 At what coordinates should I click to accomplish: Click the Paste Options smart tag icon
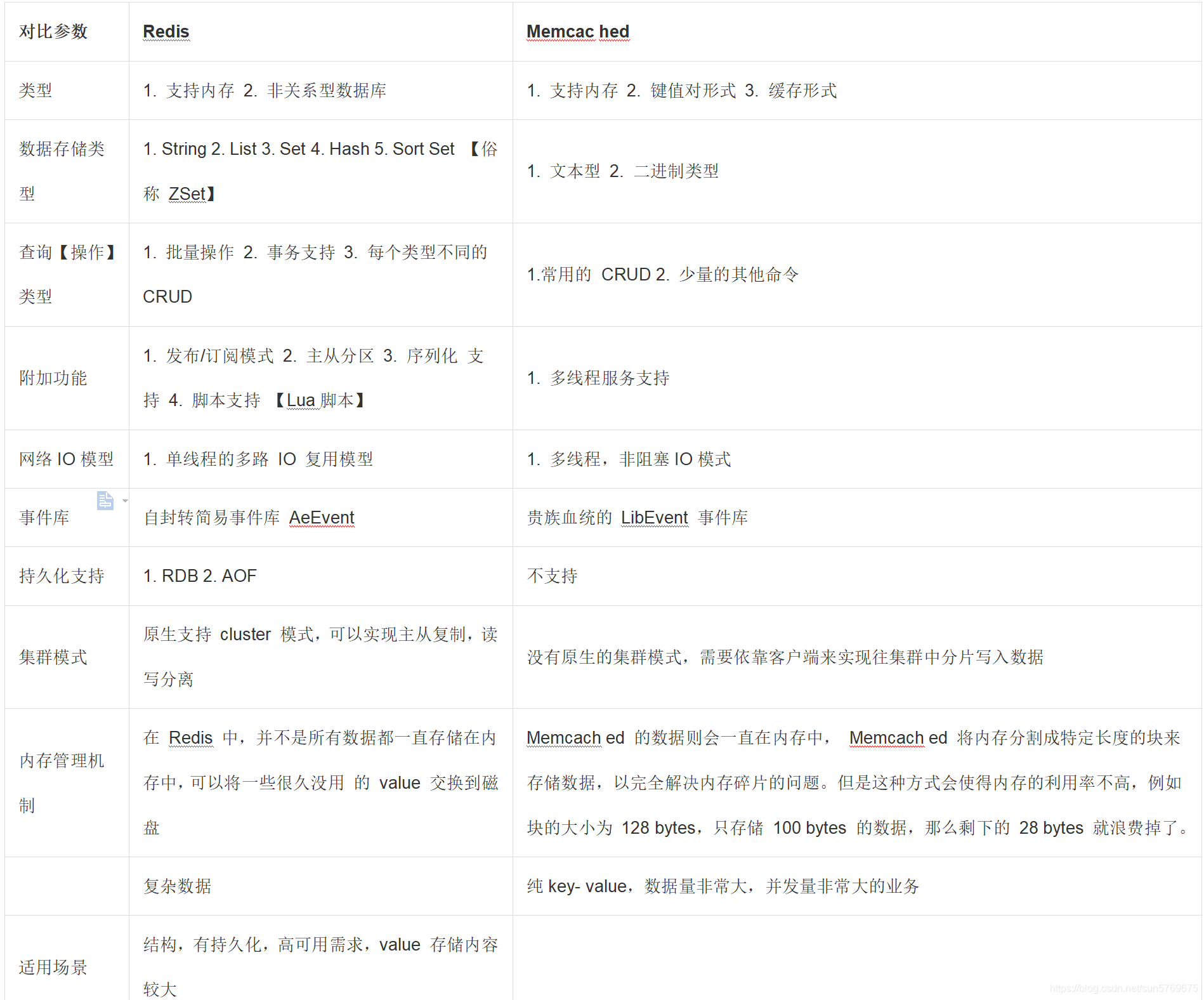105,501
